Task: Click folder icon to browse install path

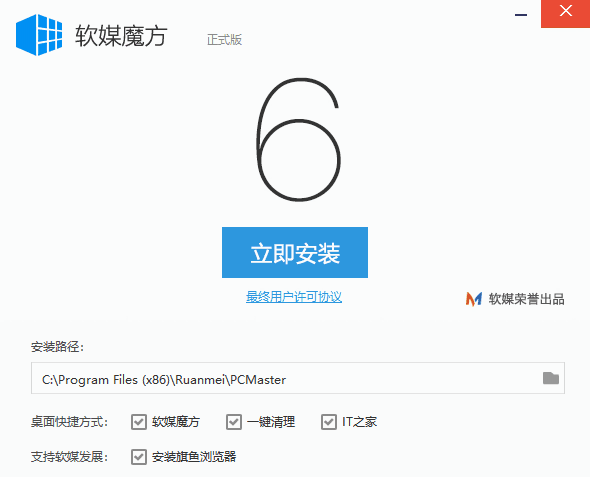Action: click(550, 378)
